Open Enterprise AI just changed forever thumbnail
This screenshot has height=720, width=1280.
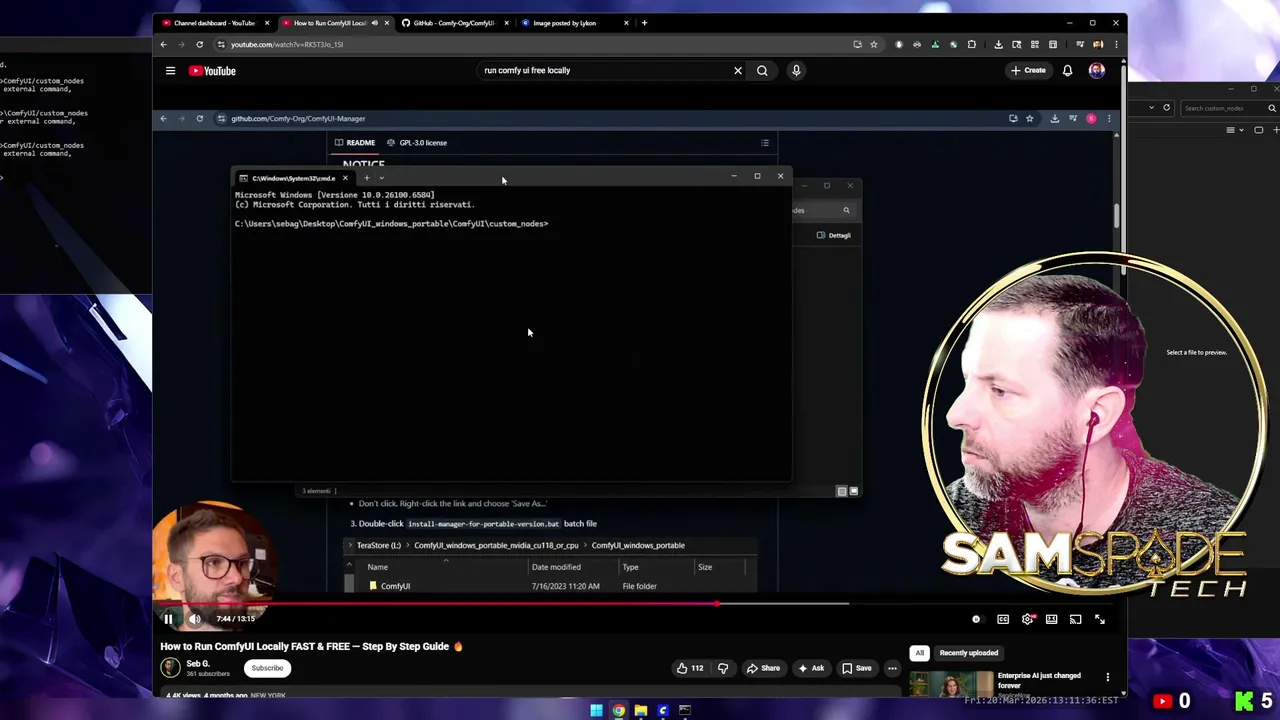tap(950, 684)
